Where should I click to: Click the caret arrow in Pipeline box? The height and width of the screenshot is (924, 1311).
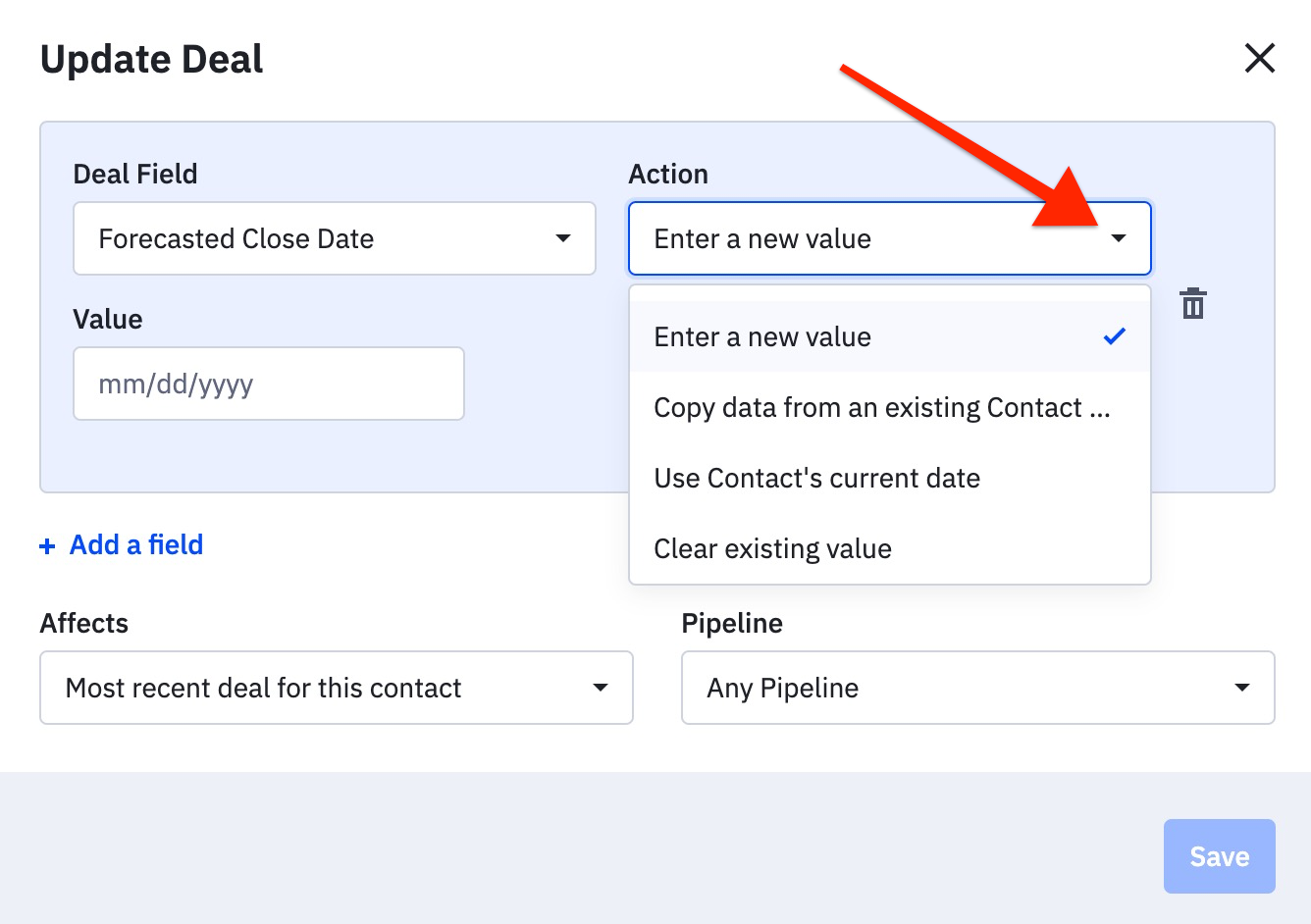click(x=1241, y=688)
